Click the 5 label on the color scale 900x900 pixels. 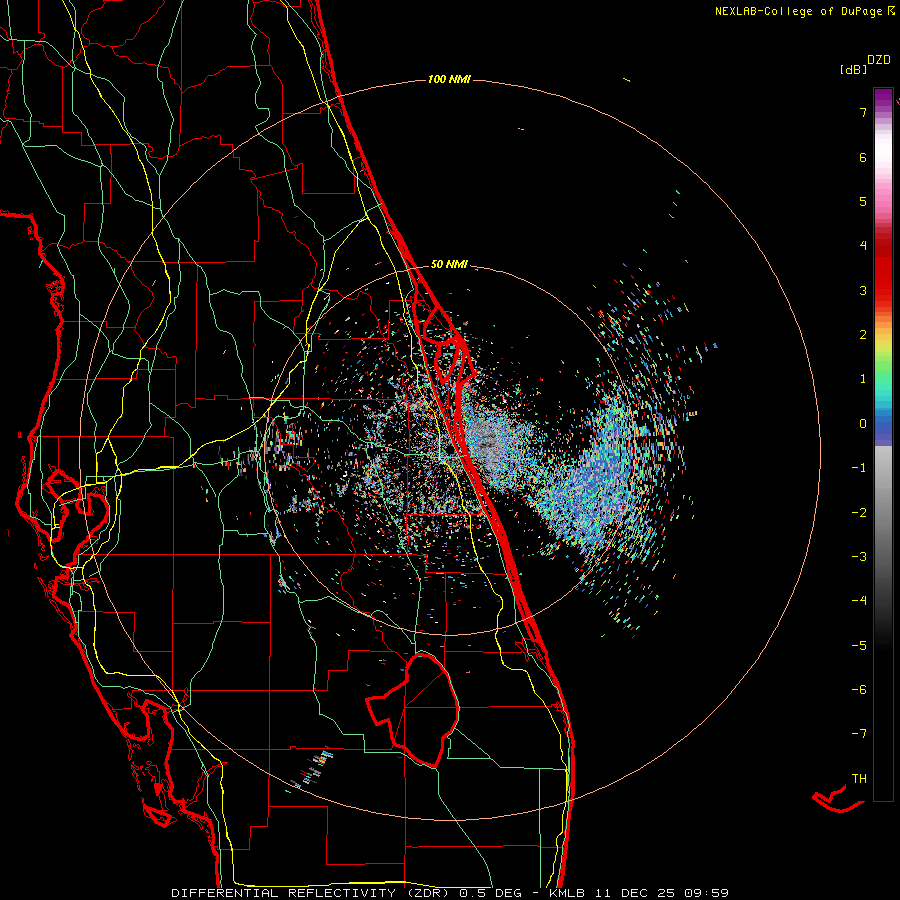(863, 201)
